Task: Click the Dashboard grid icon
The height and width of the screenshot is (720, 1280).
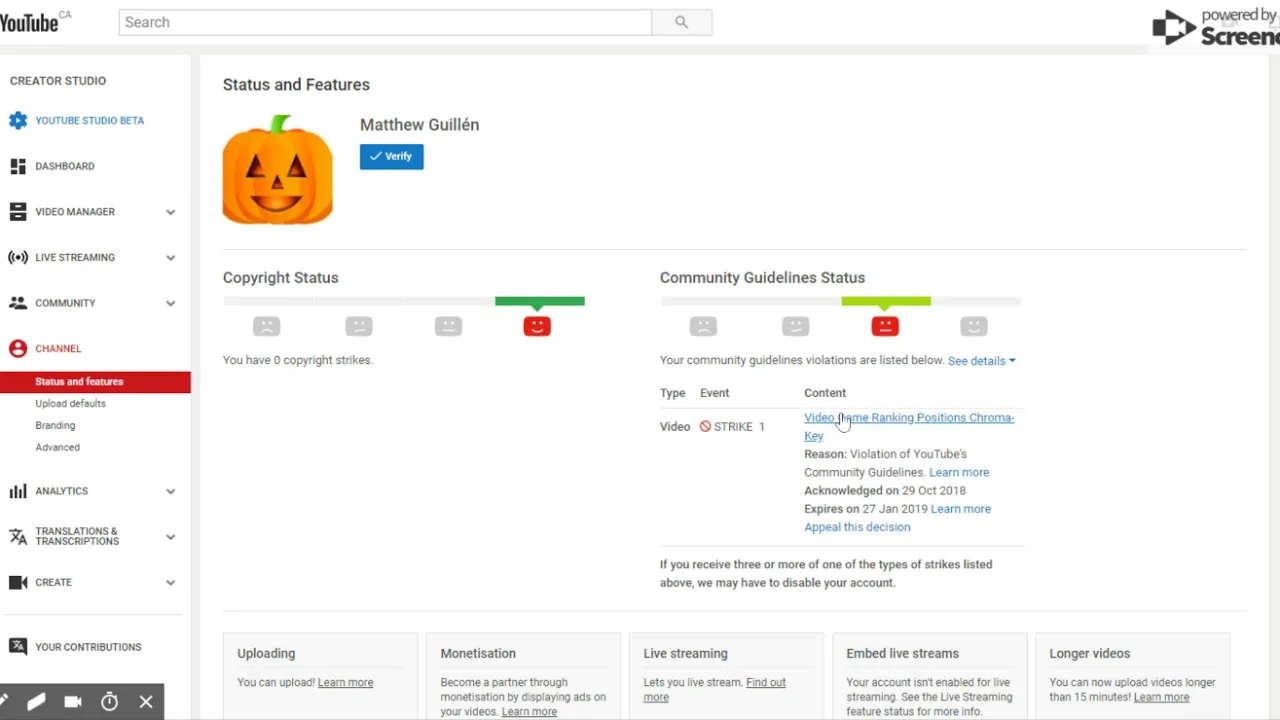Action: pos(18,166)
